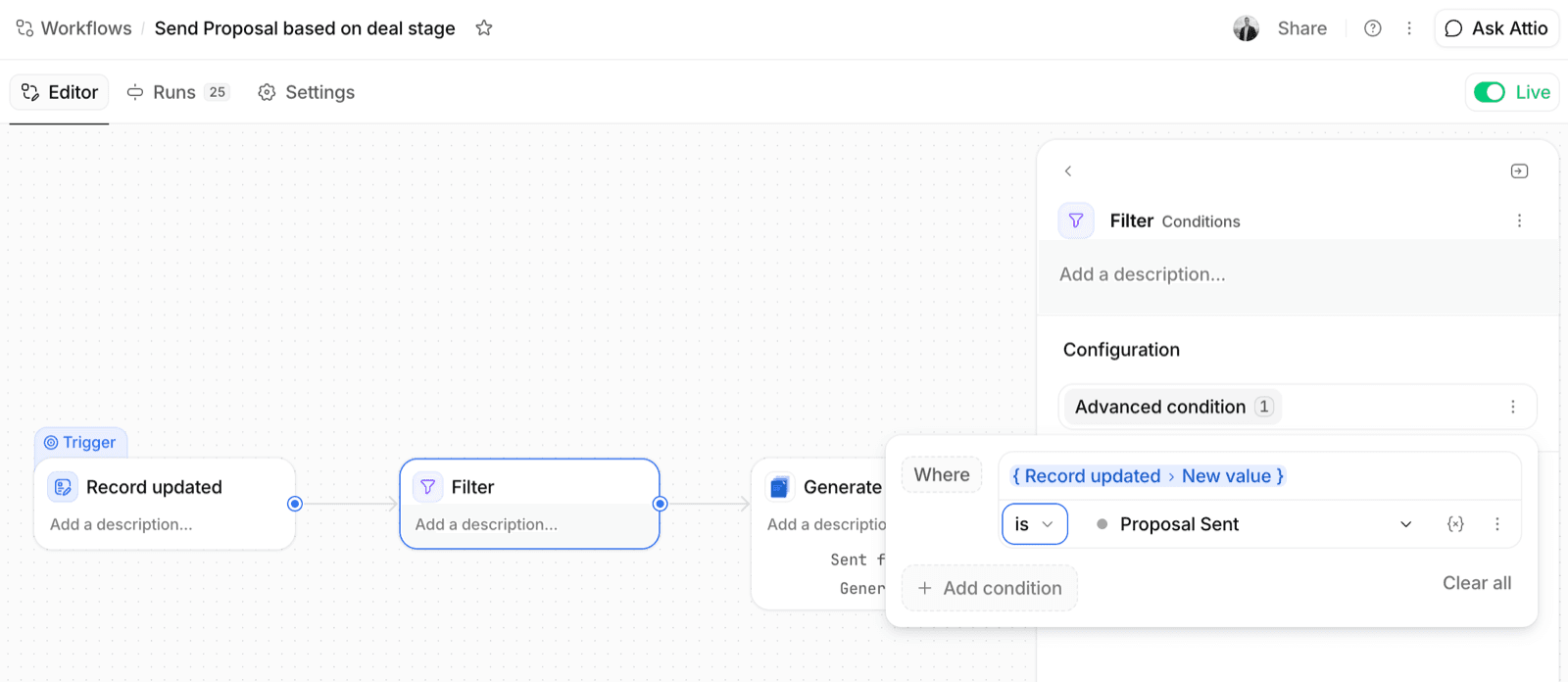Click the Filter node funnel icon

[x=428, y=487]
